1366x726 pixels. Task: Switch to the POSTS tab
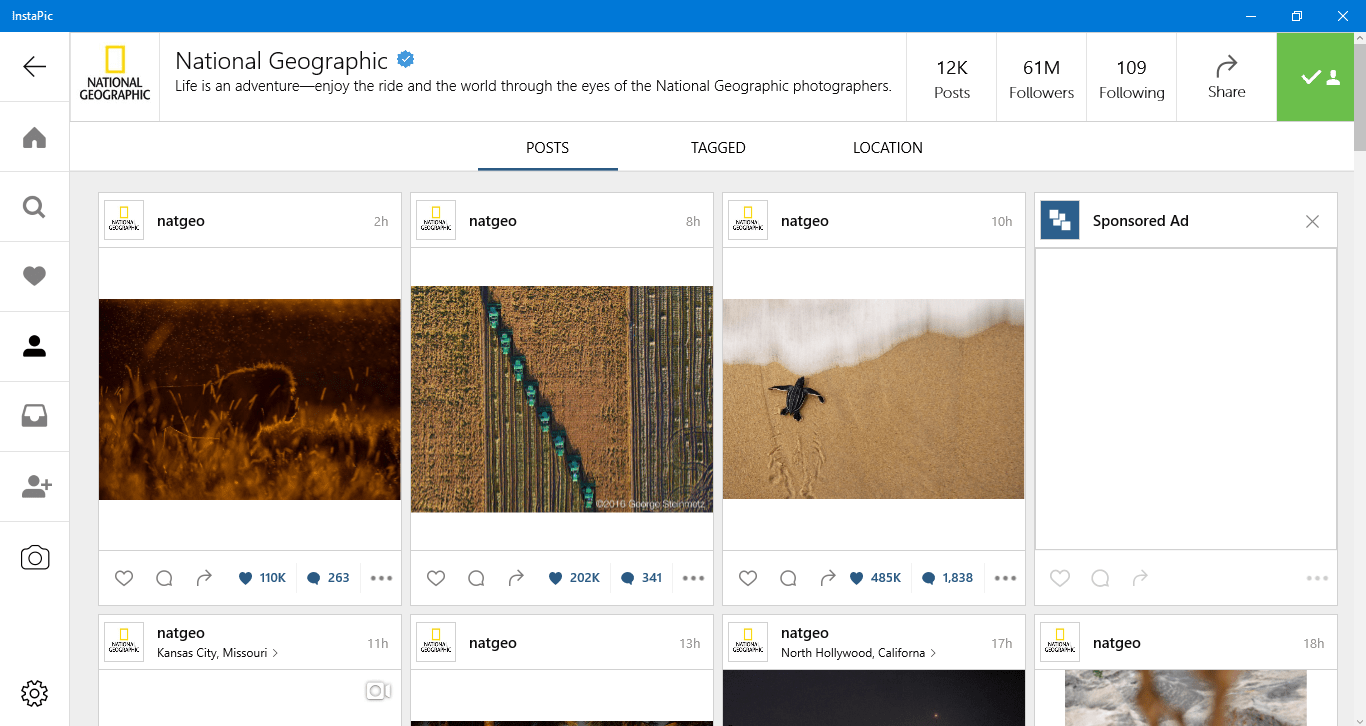[x=547, y=147]
